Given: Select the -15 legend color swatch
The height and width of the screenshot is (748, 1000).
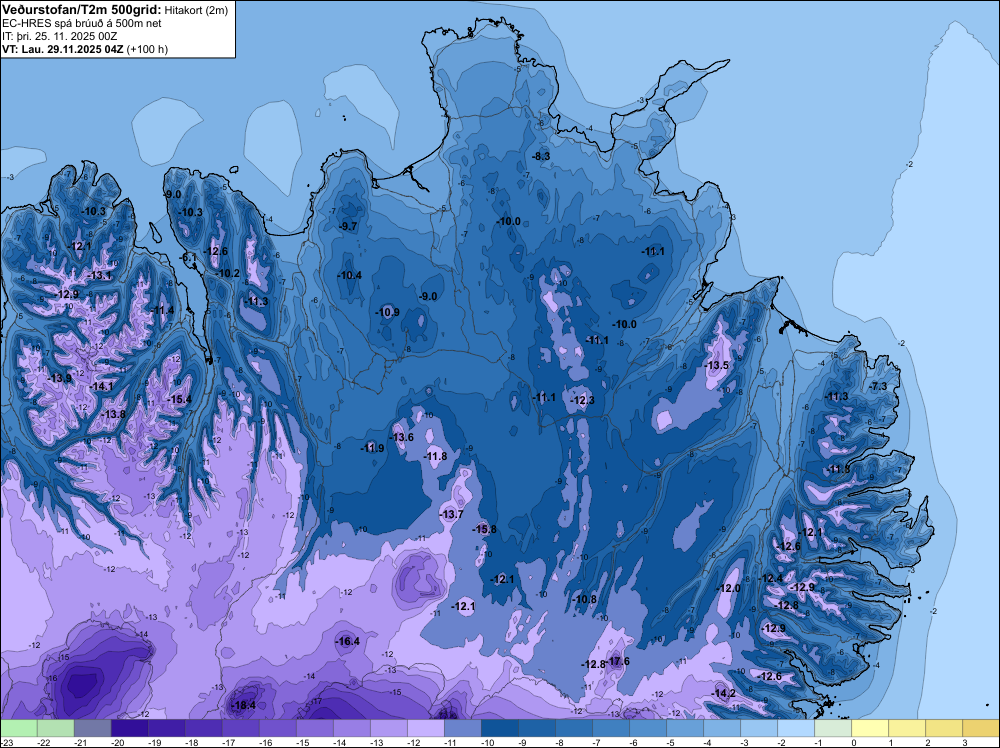Looking at the screenshot, I should coord(314,728).
